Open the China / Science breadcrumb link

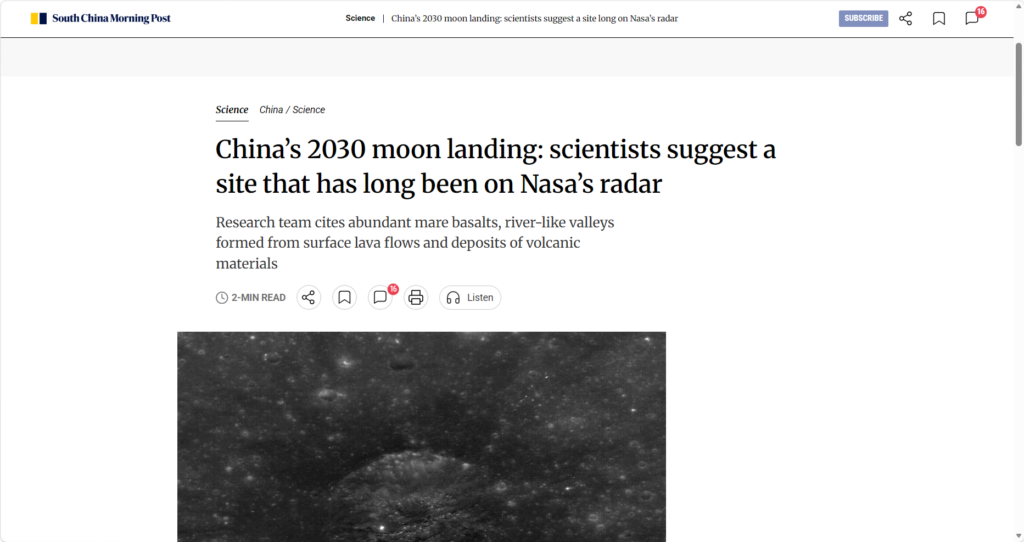(x=292, y=110)
